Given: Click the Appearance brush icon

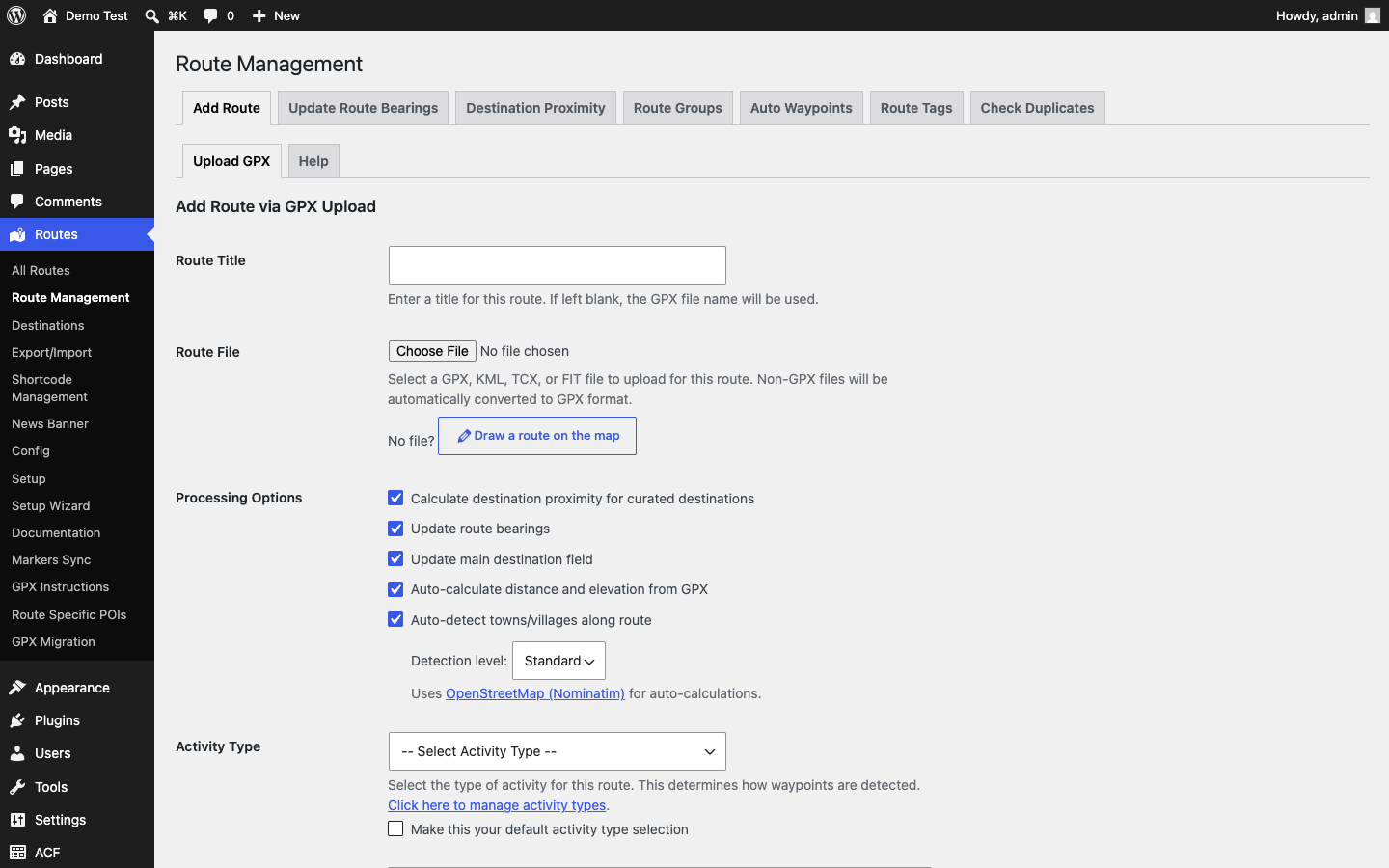Looking at the screenshot, I should coord(17,688).
